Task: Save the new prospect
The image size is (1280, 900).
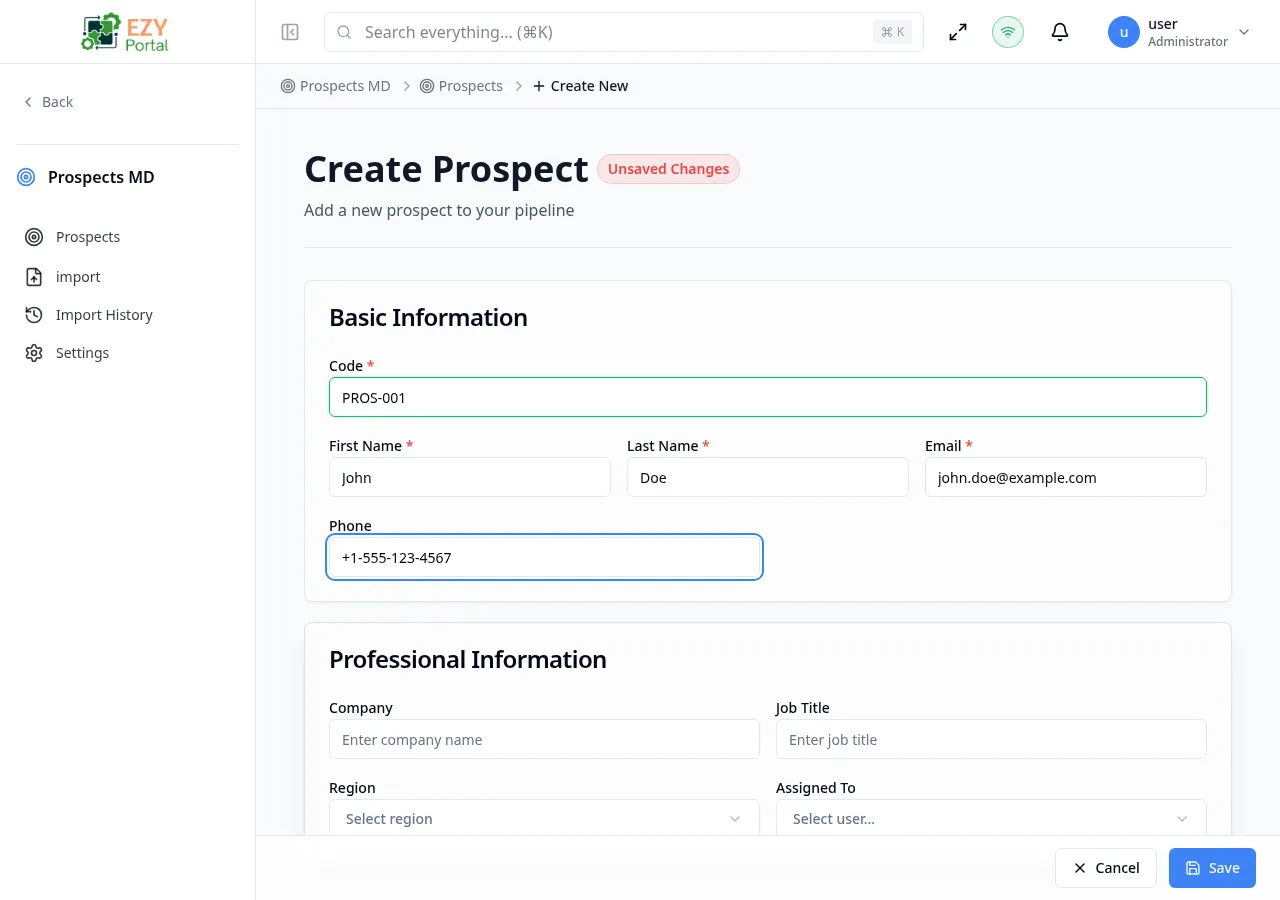Action: pyautogui.click(x=1212, y=868)
